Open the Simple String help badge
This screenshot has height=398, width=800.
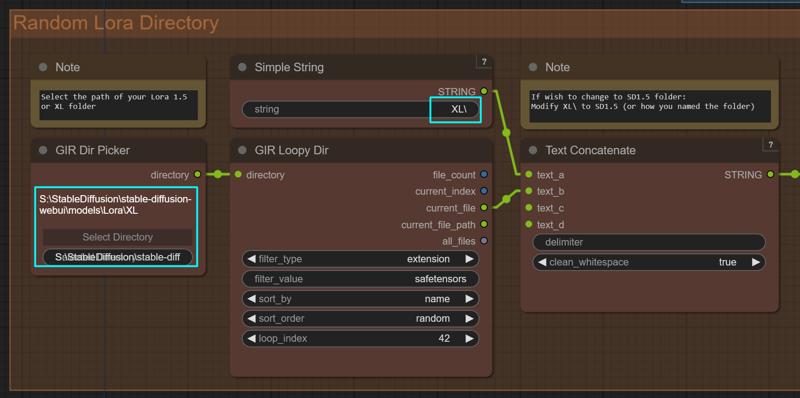[484, 62]
